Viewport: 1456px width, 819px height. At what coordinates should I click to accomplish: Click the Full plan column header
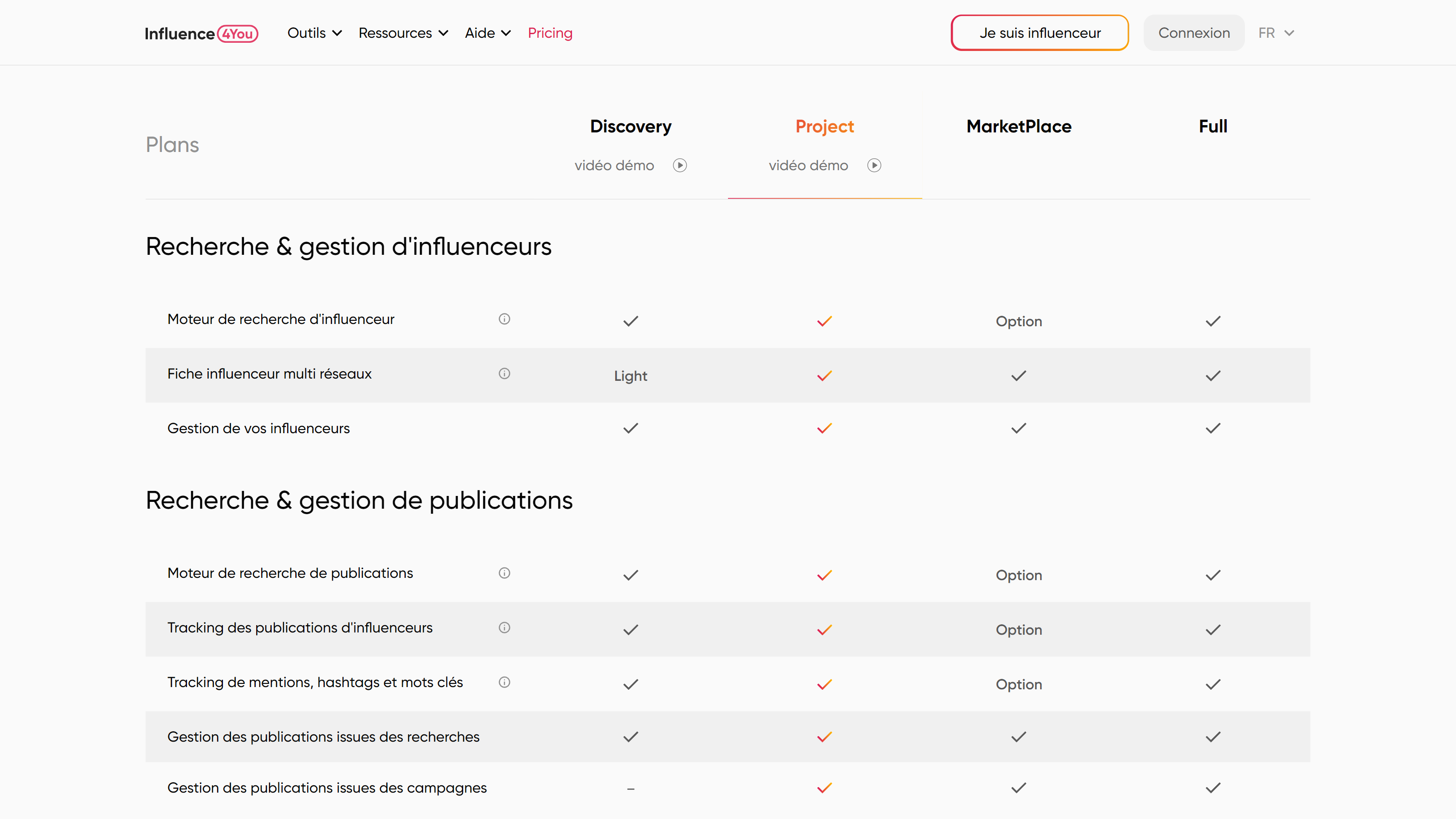click(1213, 126)
